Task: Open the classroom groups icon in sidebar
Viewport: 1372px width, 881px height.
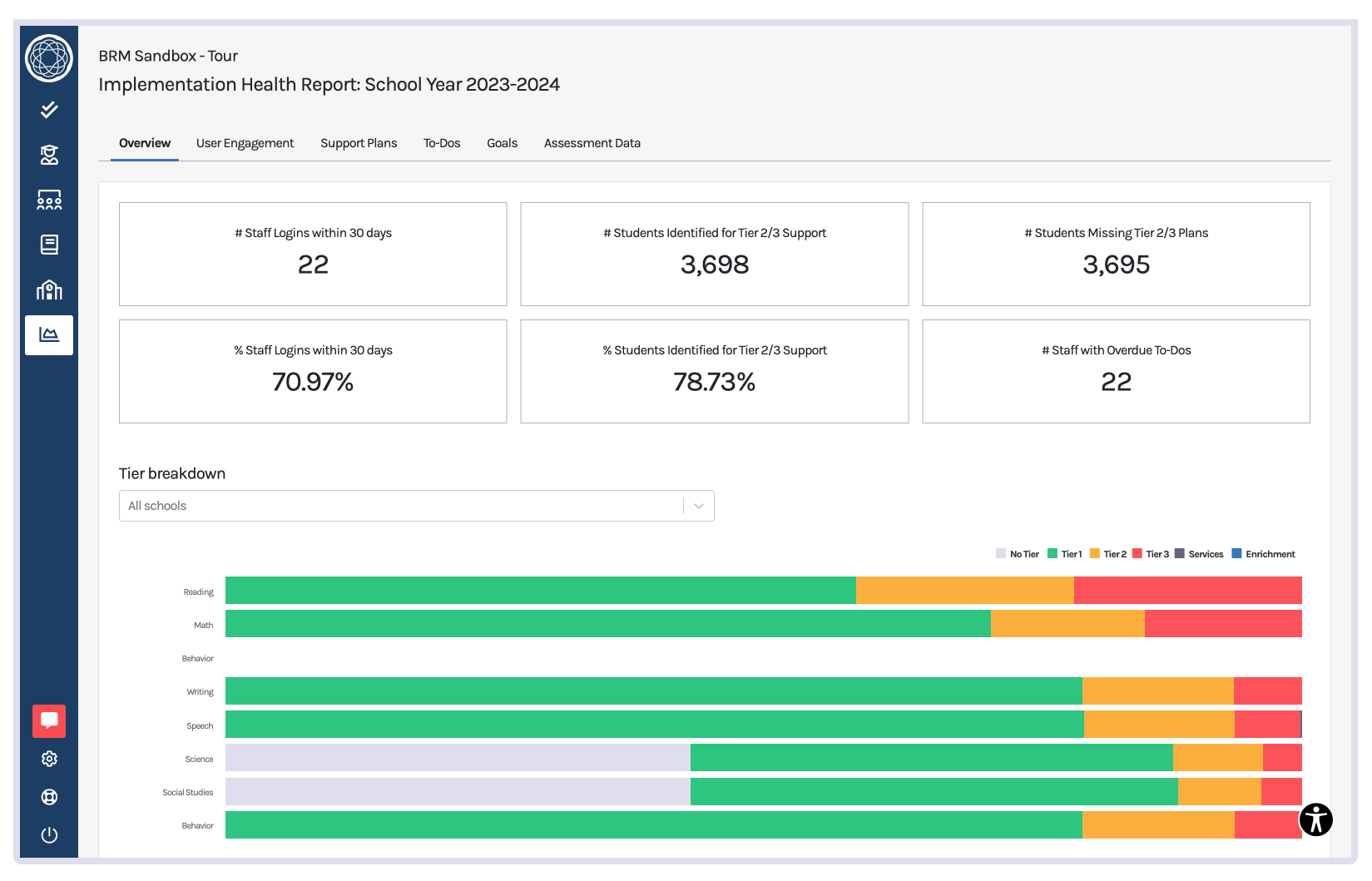Action: (49, 200)
